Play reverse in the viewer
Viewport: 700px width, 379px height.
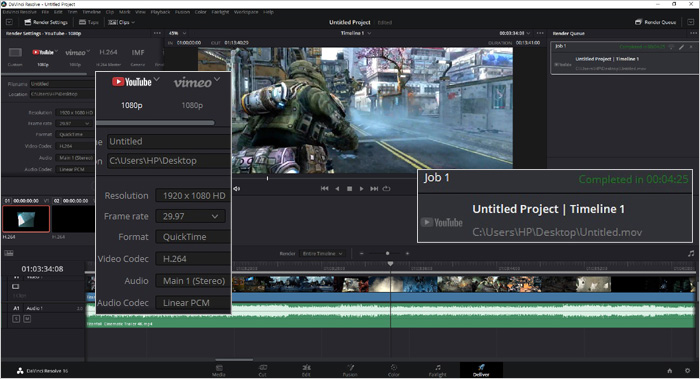pyautogui.click(x=337, y=189)
